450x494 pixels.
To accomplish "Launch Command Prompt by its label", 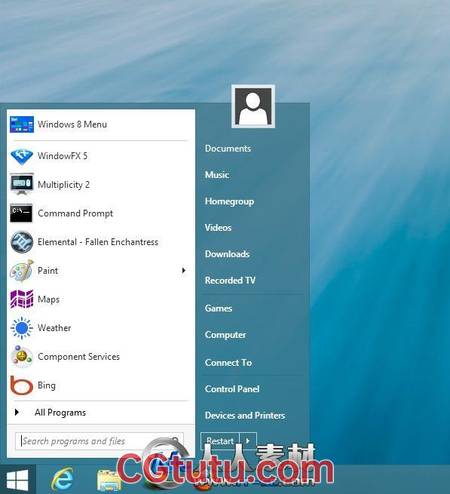I will (x=75, y=213).
